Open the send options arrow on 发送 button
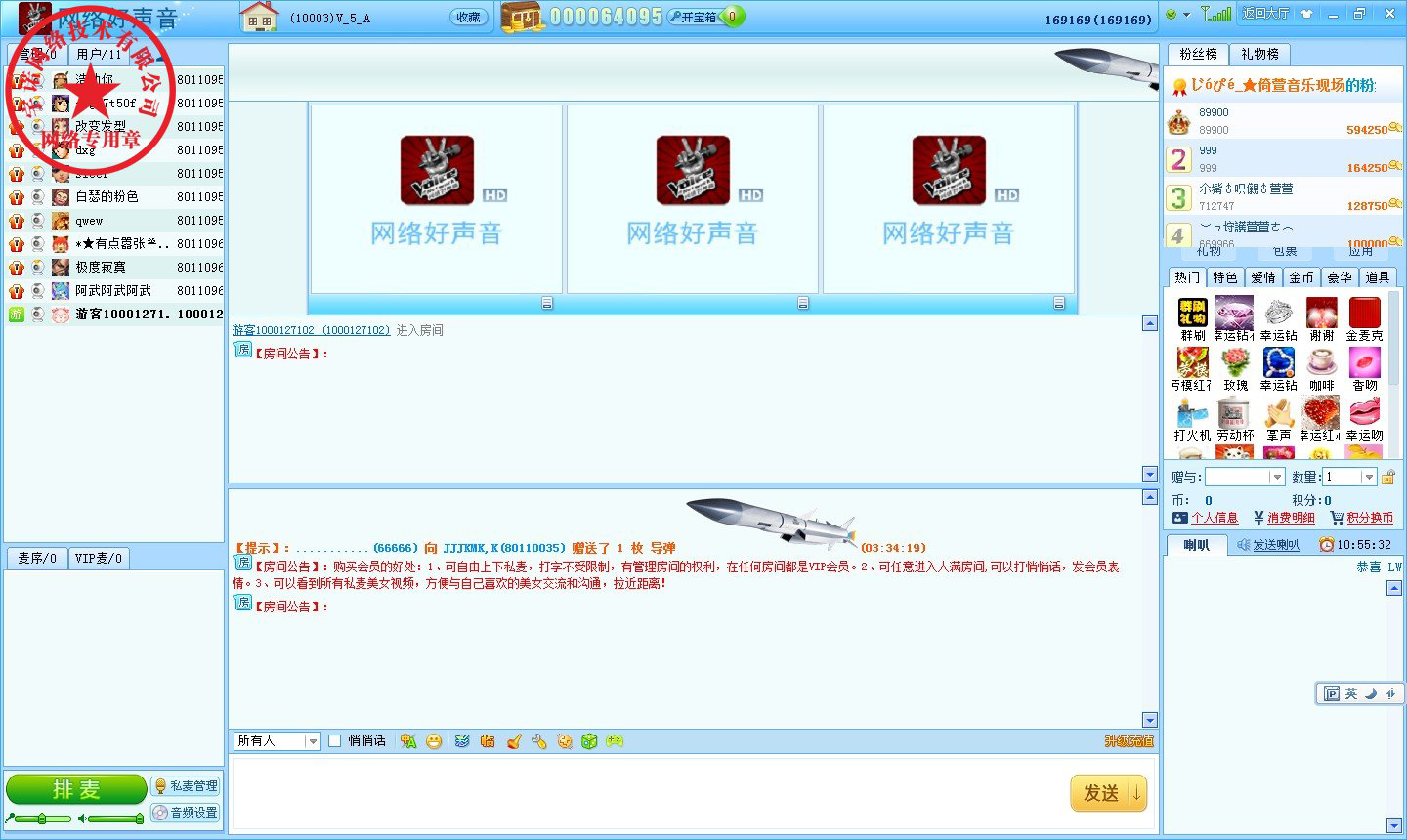The width and height of the screenshot is (1407, 840). pos(1137,793)
